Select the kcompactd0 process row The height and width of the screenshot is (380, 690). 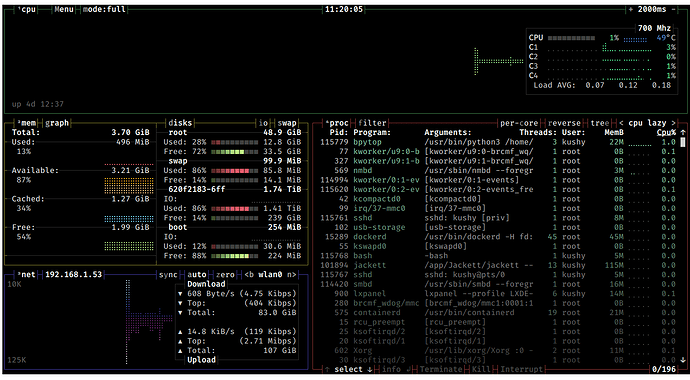[498, 199]
